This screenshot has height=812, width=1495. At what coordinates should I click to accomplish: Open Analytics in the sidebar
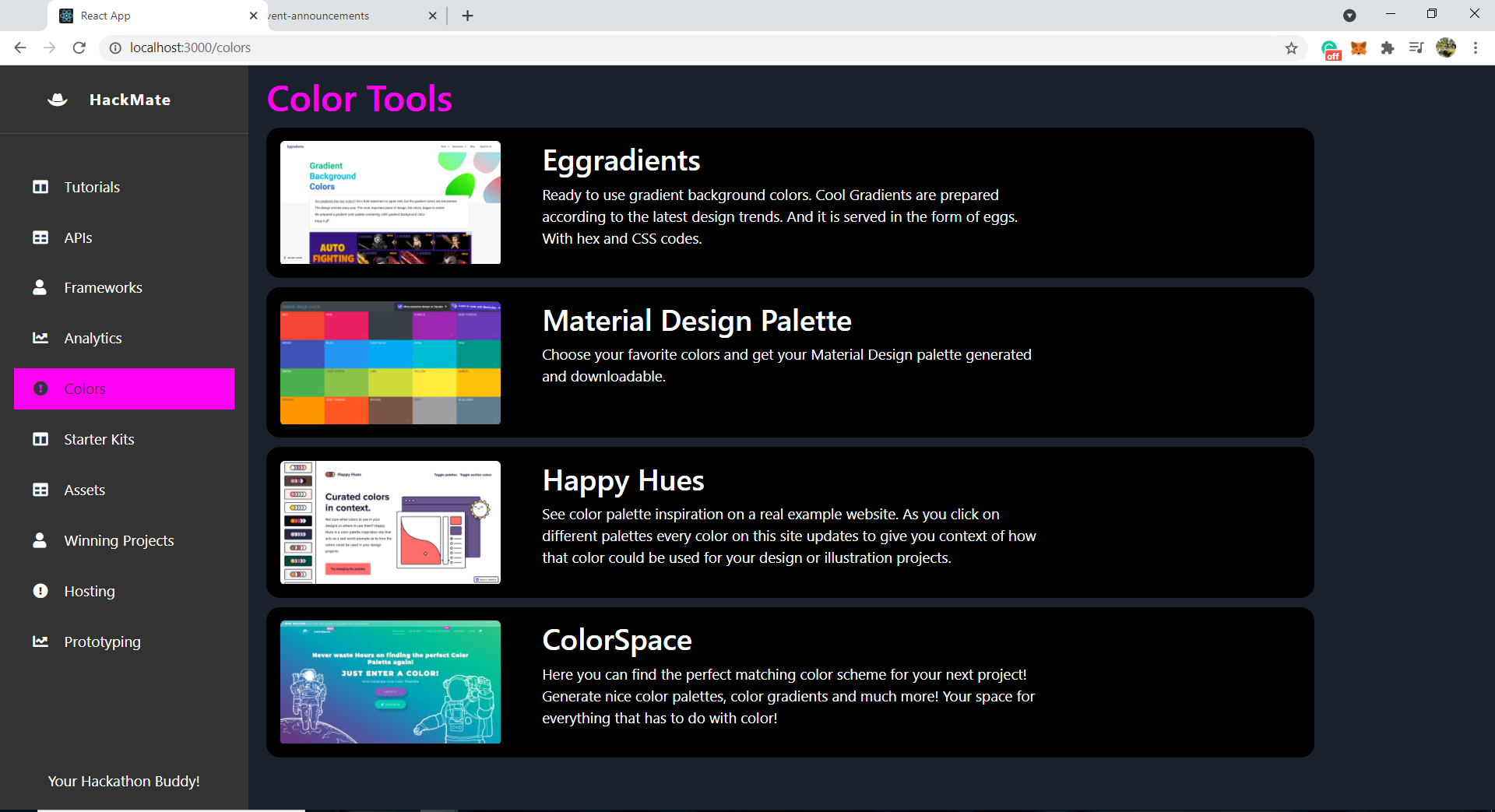(x=124, y=338)
